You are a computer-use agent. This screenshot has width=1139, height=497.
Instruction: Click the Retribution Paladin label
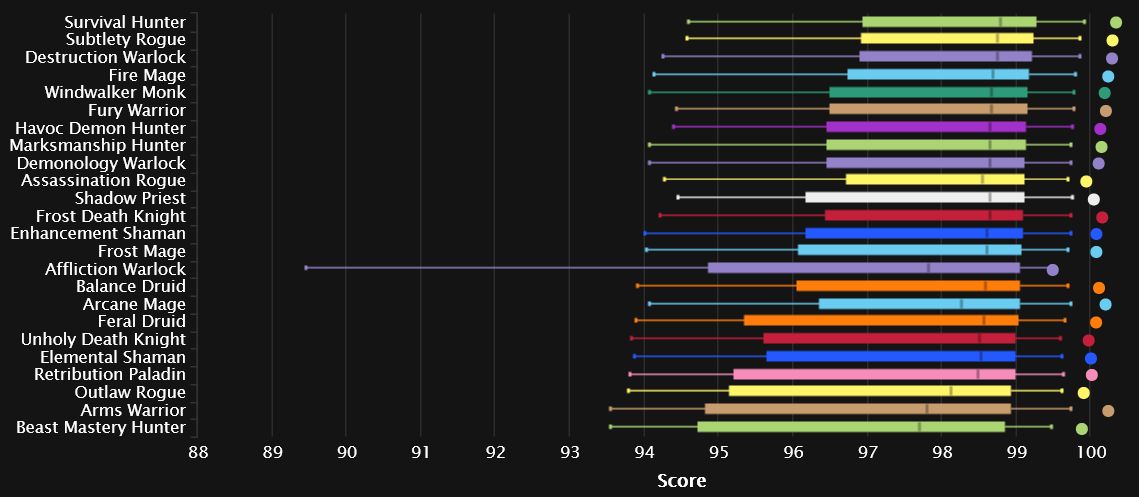[x=110, y=374]
